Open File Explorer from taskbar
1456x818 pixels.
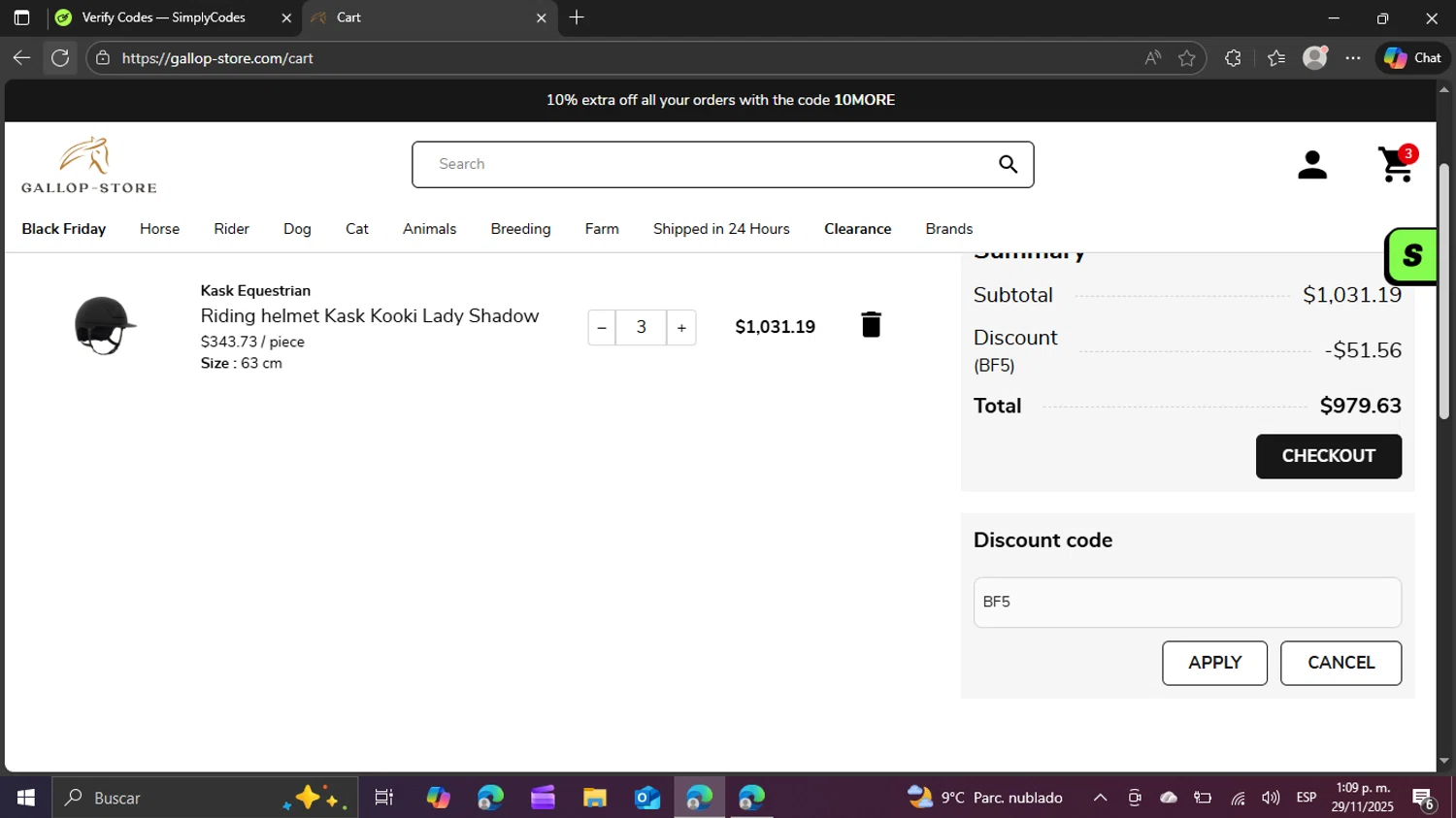click(x=595, y=798)
